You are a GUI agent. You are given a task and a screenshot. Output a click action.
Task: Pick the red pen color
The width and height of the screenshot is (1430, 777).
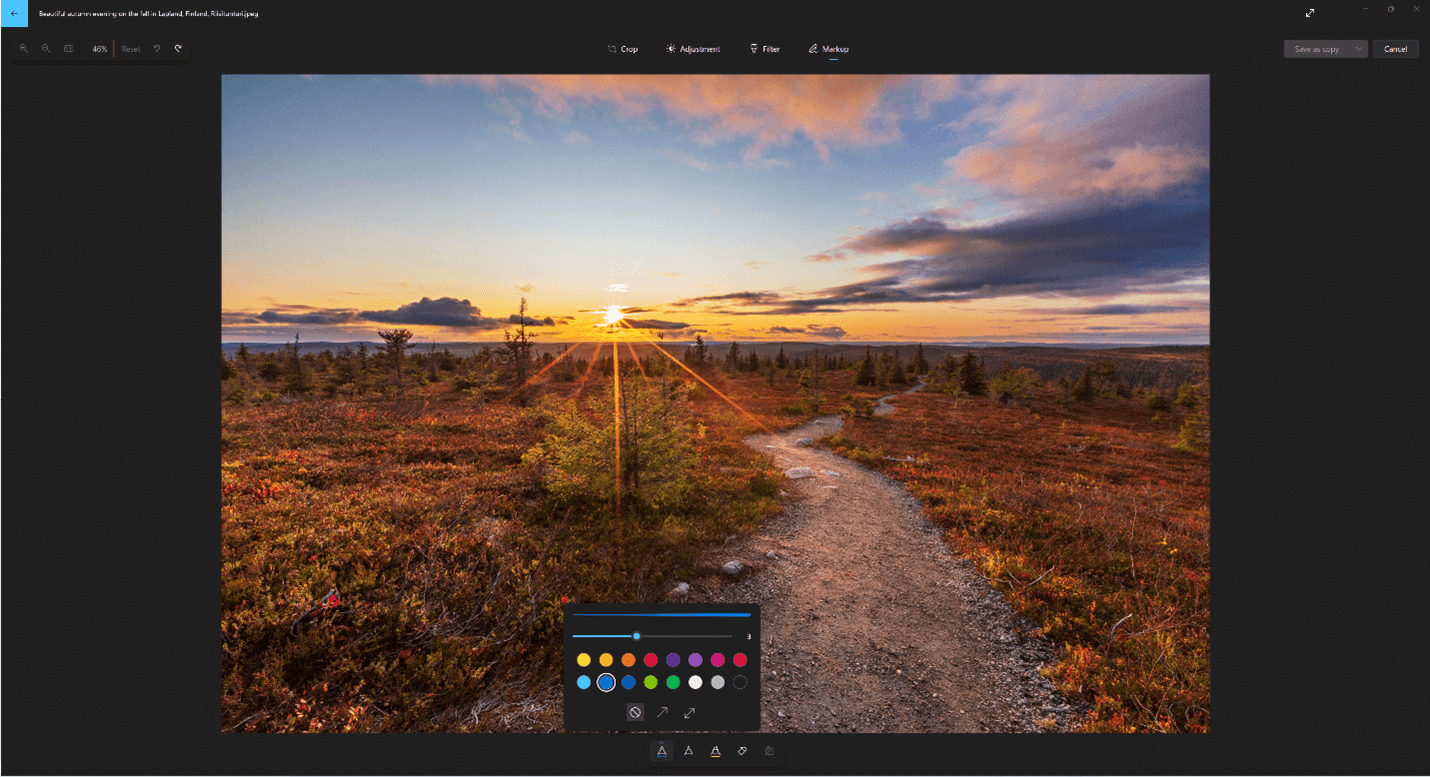pyautogui.click(x=651, y=660)
